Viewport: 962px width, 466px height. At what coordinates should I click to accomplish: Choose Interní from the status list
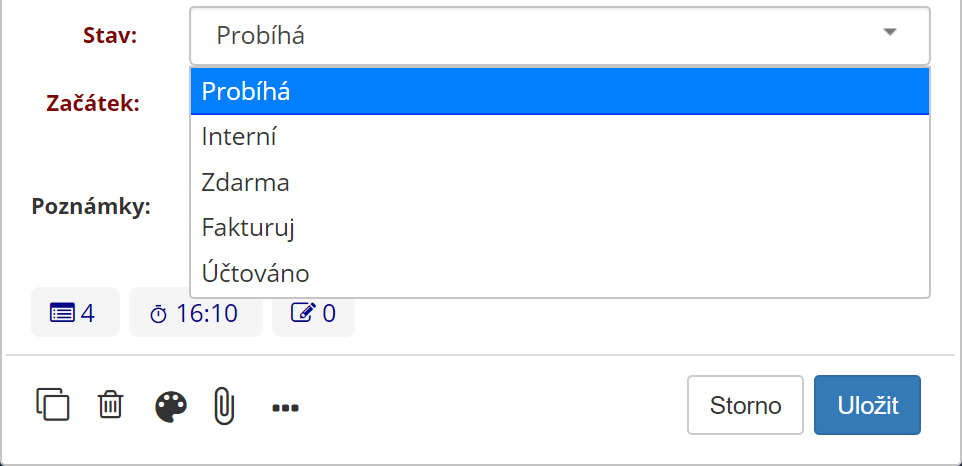tap(560, 137)
